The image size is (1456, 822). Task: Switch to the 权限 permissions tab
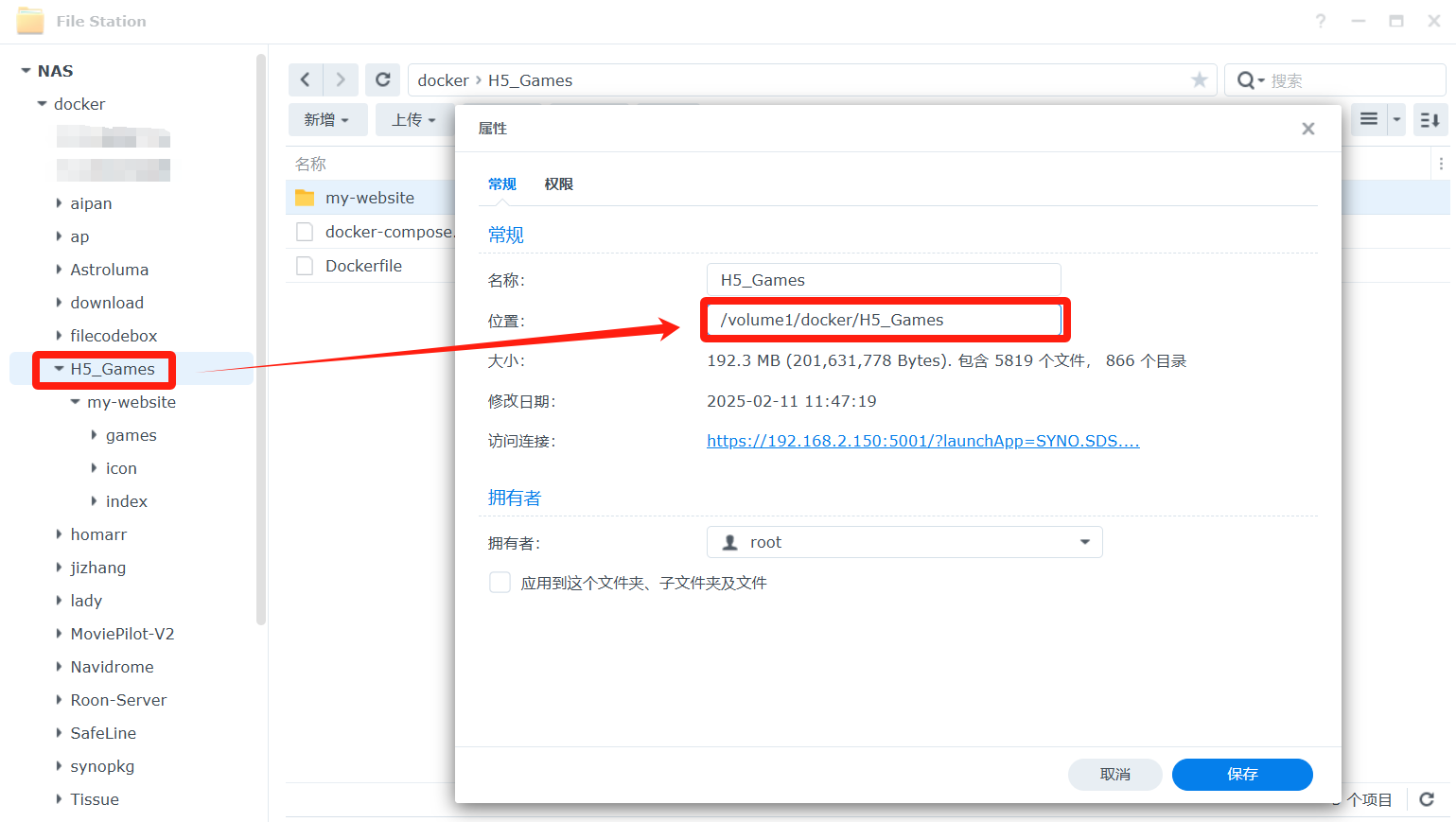tap(558, 184)
